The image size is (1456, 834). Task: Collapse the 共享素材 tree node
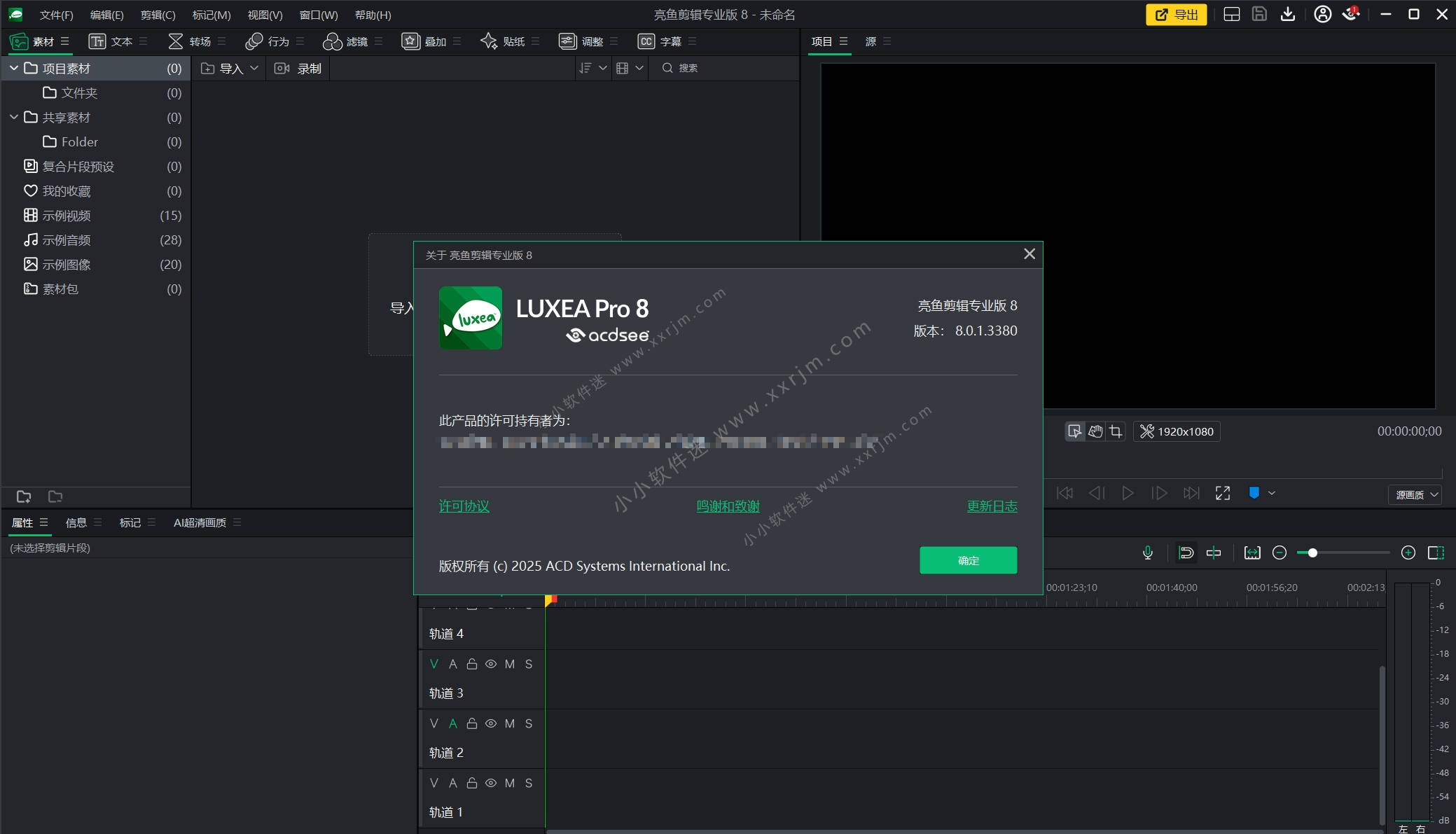pyautogui.click(x=13, y=117)
